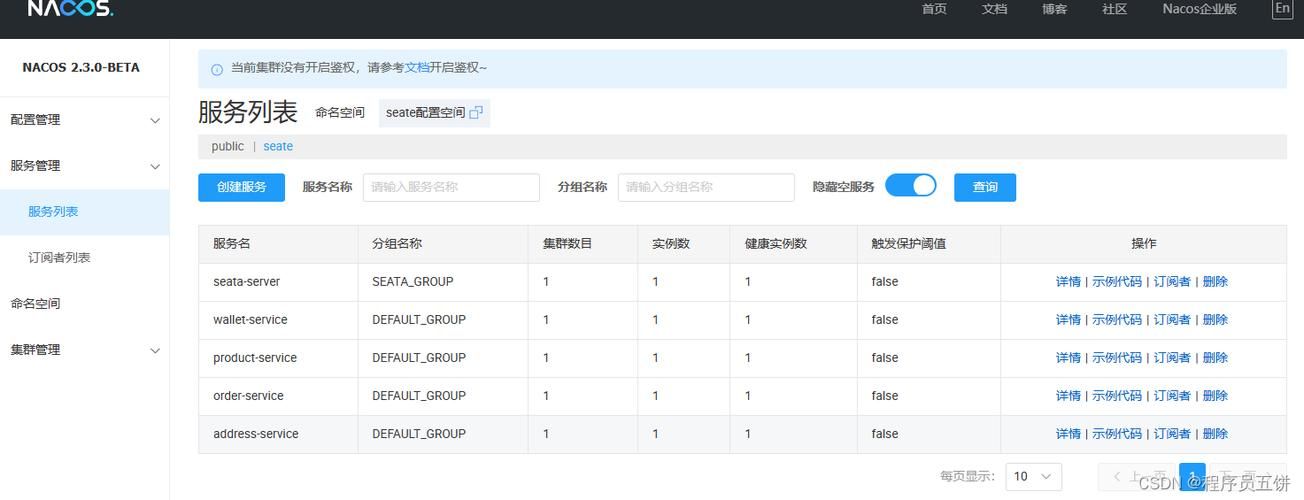Focus the 分组名称 input field
The width and height of the screenshot is (1304, 500).
pos(706,187)
